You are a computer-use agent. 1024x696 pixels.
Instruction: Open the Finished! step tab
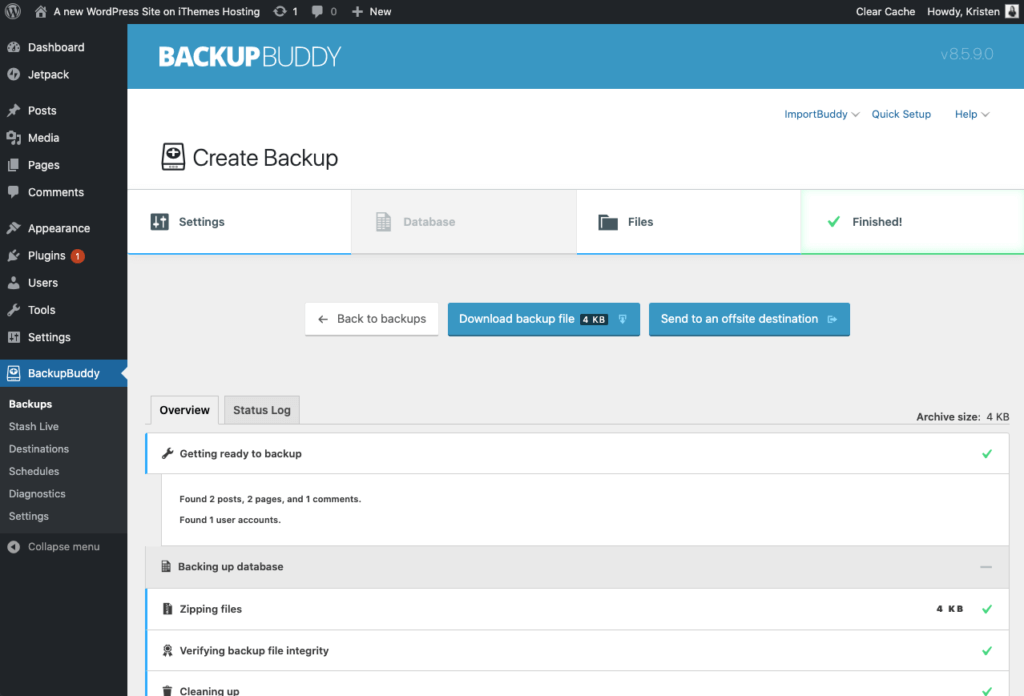pyautogui.click(x=912, y=222)
